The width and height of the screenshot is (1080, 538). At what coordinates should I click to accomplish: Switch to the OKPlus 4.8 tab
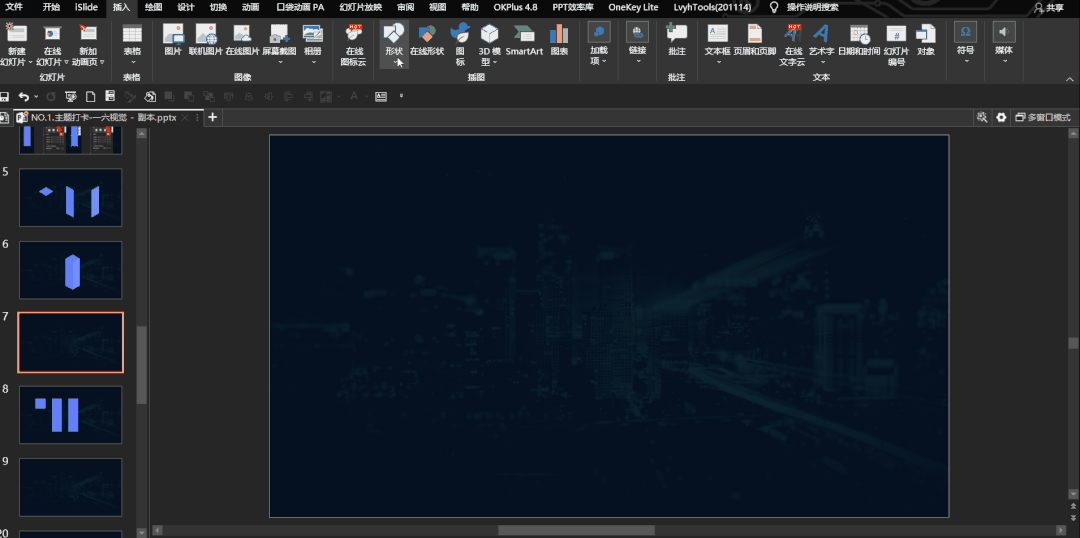(x=515, y=8)
